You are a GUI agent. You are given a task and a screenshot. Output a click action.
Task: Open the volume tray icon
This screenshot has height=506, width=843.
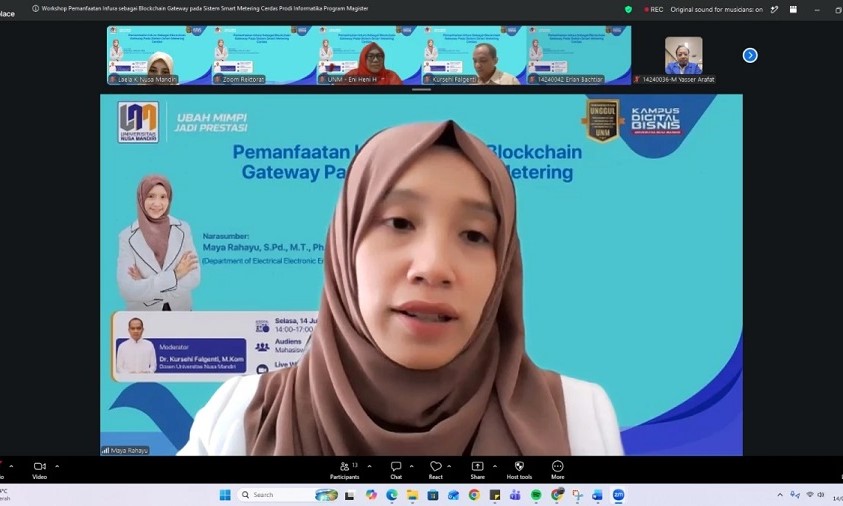tap(821, 495)
